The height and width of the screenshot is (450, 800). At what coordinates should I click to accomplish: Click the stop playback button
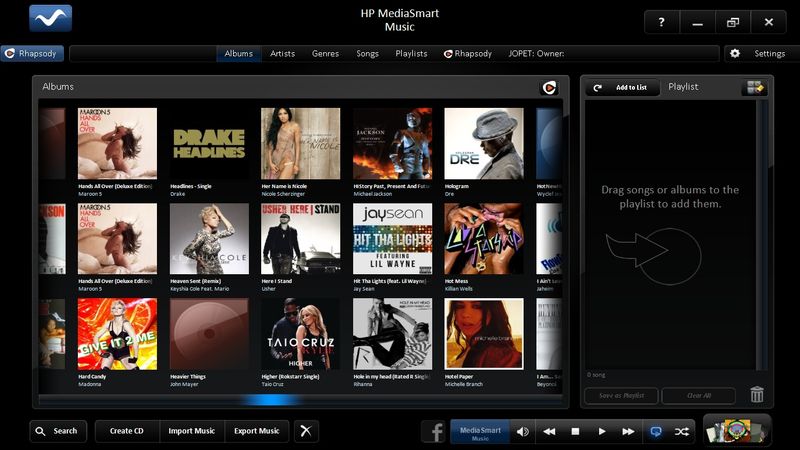575,432
